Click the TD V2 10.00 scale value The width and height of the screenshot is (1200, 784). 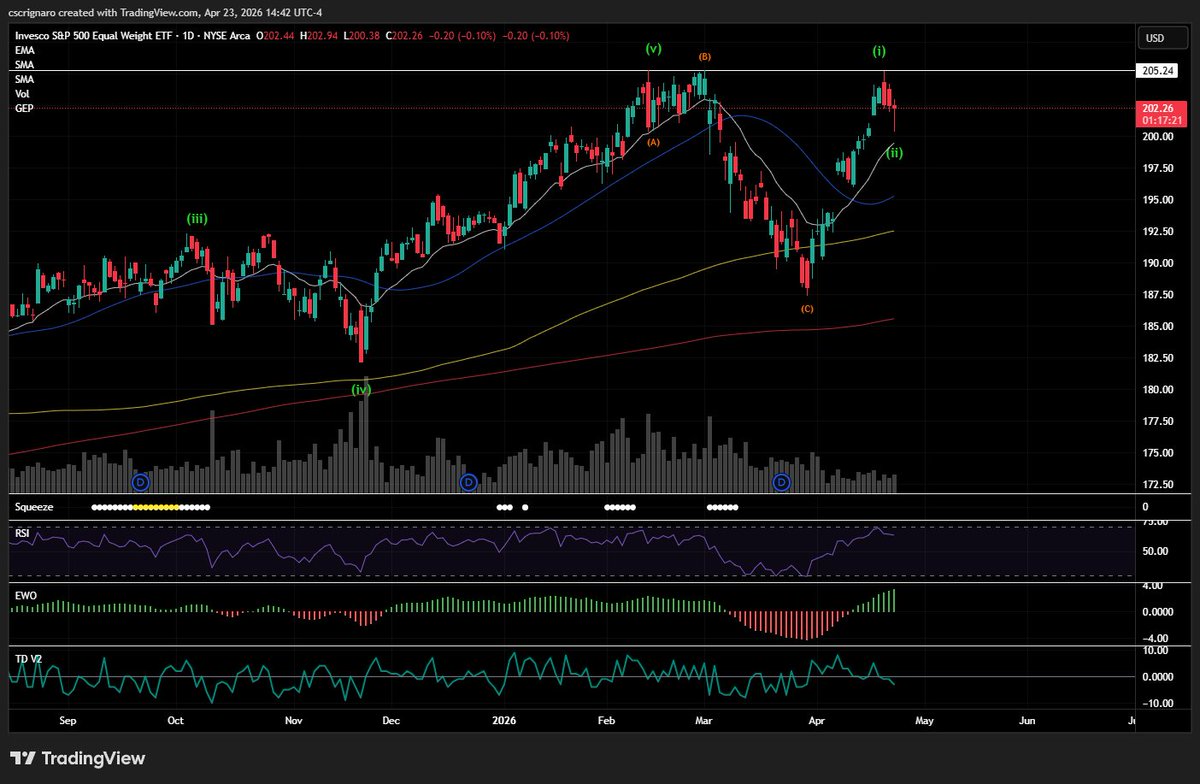1156,651
